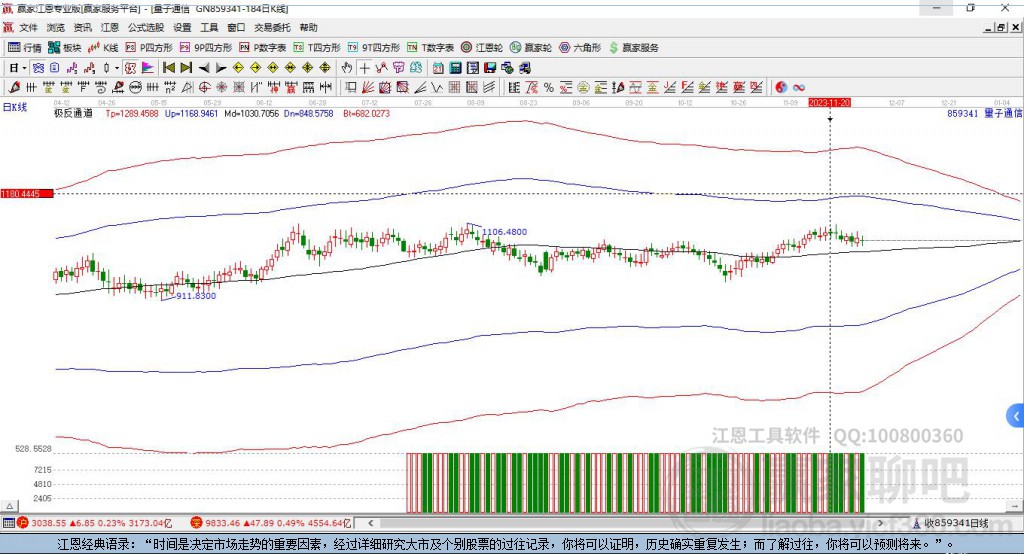
Task: Expand the 日 period dropdown
Action: 24,68
